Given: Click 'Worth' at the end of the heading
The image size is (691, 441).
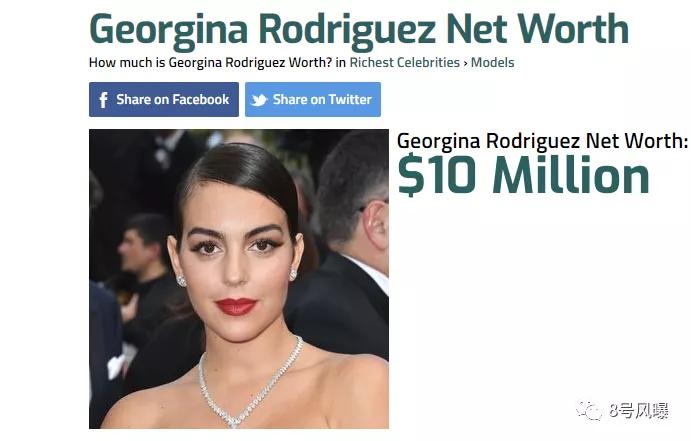Looking at the screenshot, I should (573, 29).
